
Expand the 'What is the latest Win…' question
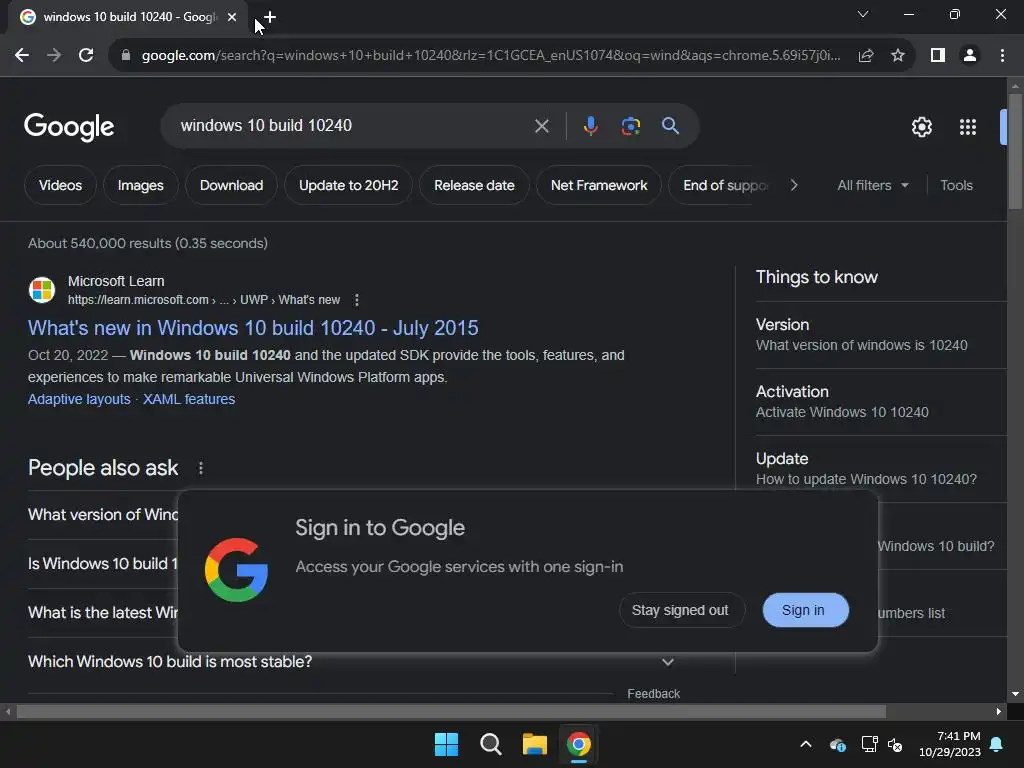(103, 613)
